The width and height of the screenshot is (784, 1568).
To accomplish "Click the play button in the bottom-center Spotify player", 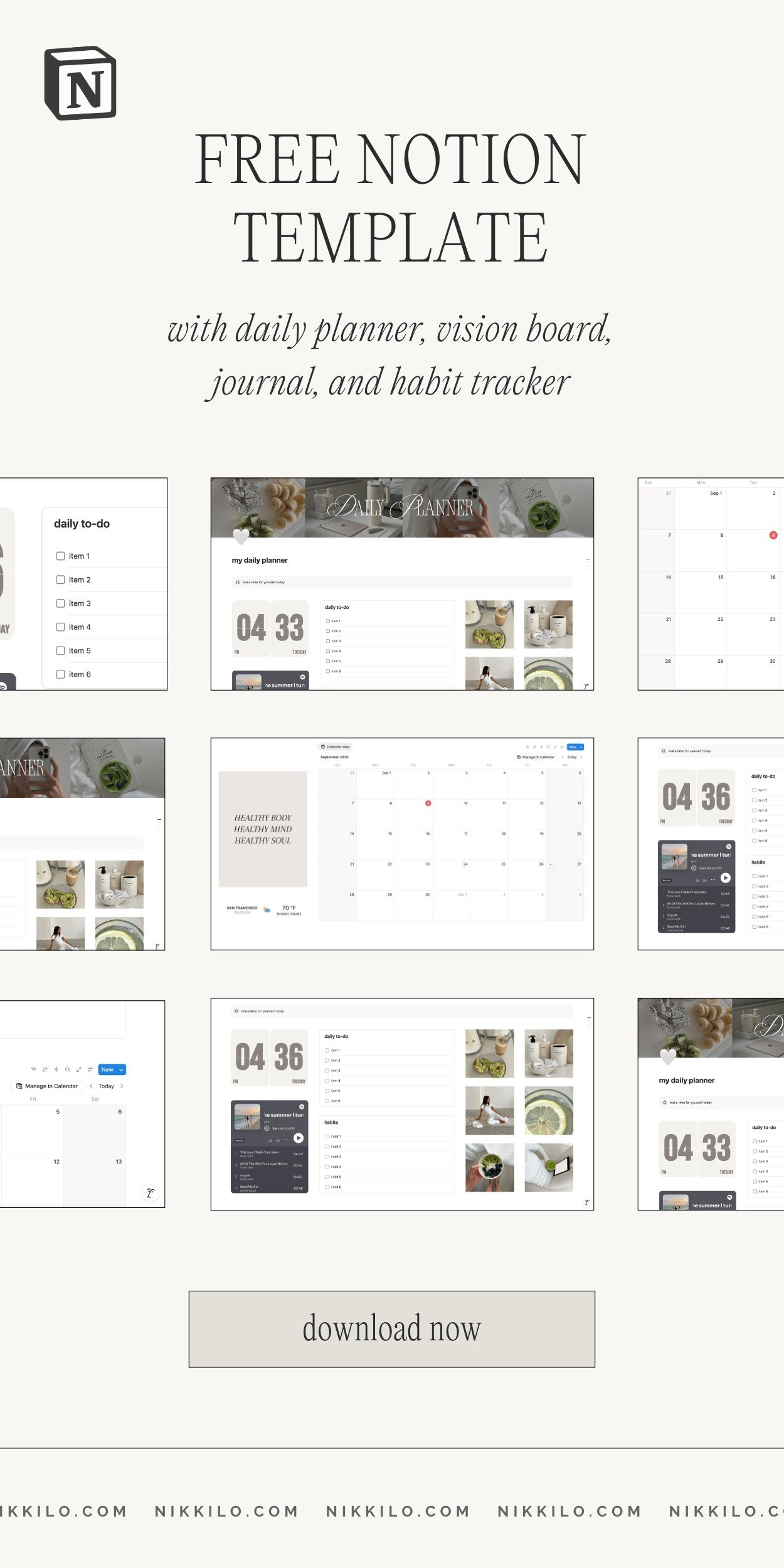I will pyautogui.click(x=299, y=1138).
